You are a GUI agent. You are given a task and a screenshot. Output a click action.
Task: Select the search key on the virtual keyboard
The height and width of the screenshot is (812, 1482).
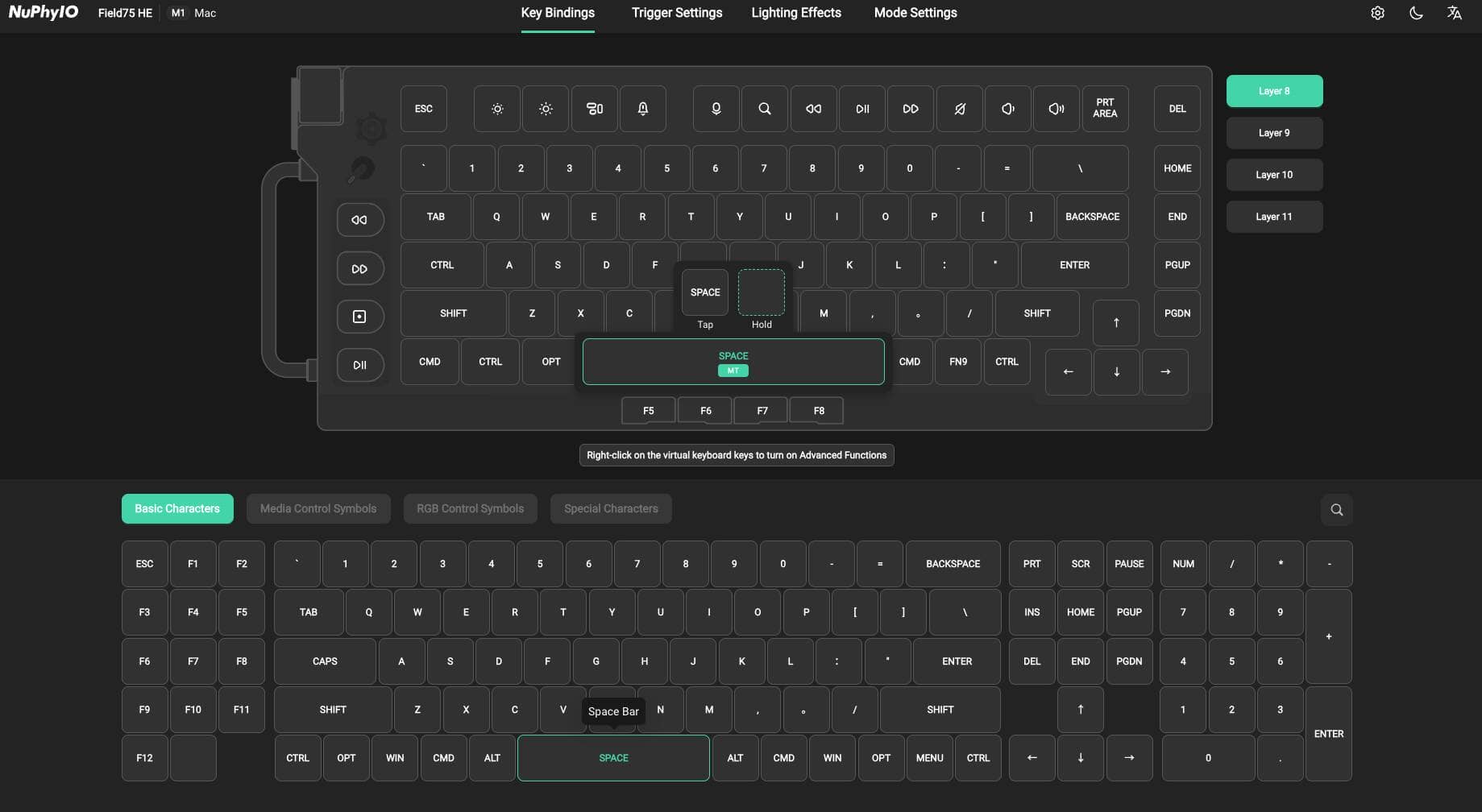pyautogui.click(x=764, y=108)
